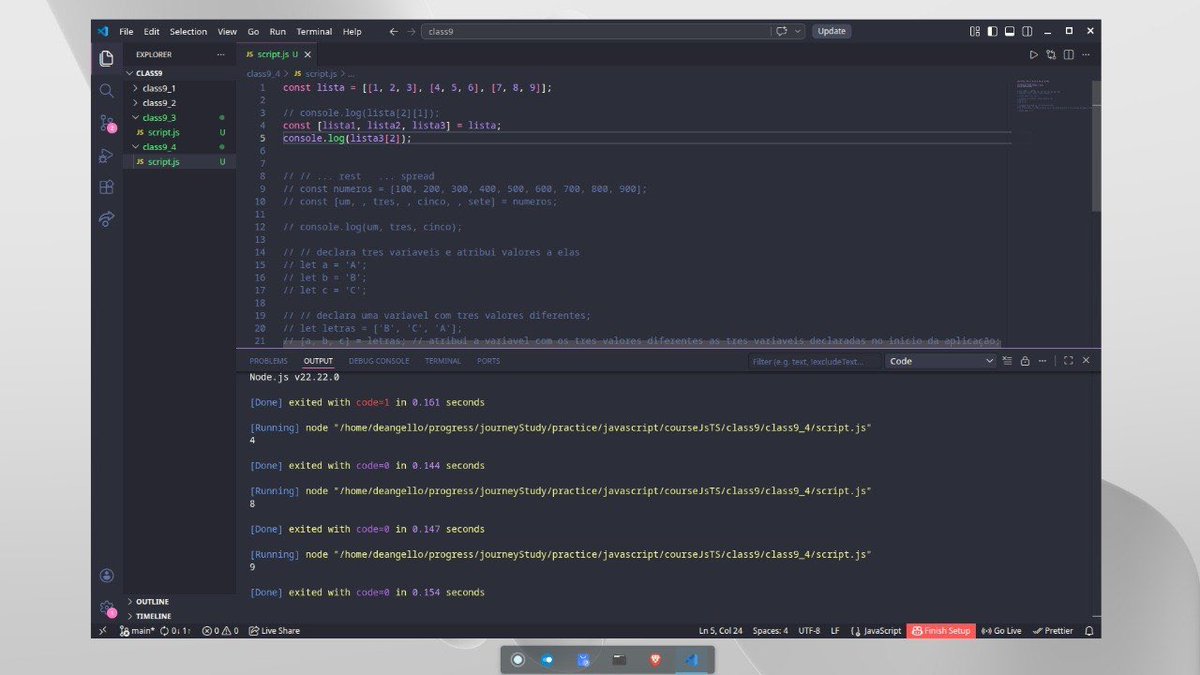Split the editor right
1200x675 pixels.
tap(1068, 55)
